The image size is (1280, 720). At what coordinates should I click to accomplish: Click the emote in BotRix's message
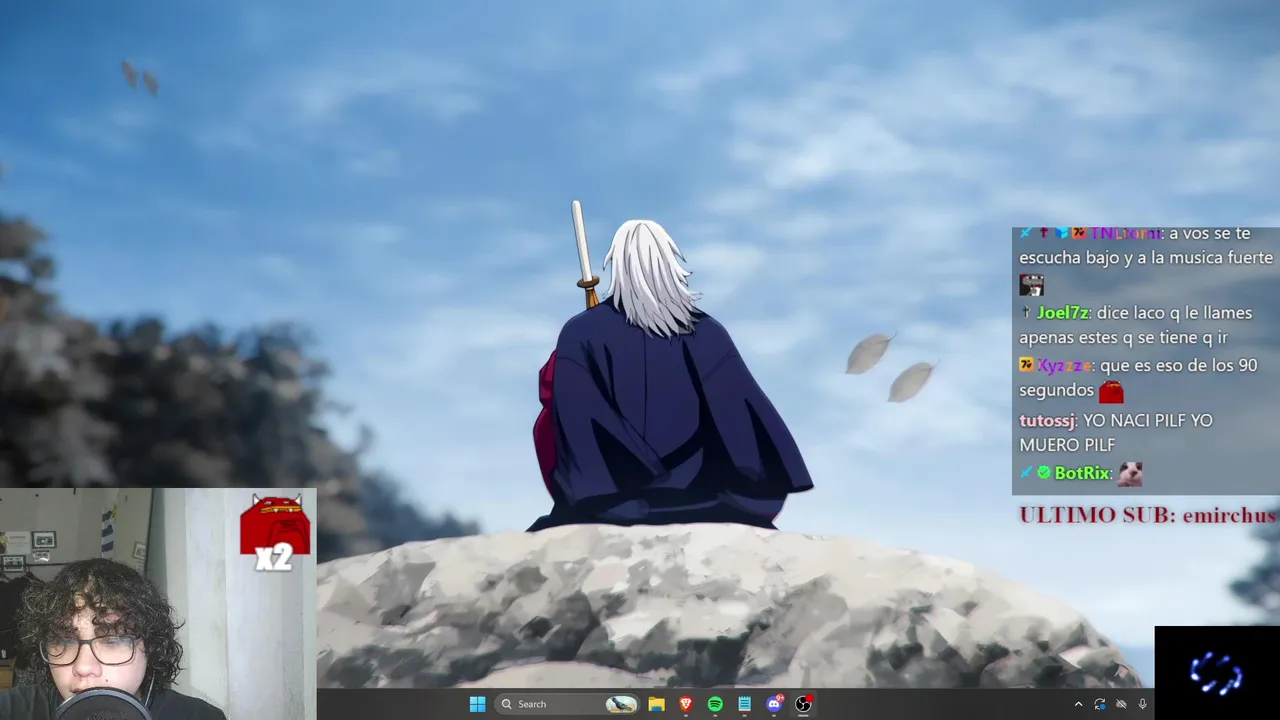(1130, 473)
